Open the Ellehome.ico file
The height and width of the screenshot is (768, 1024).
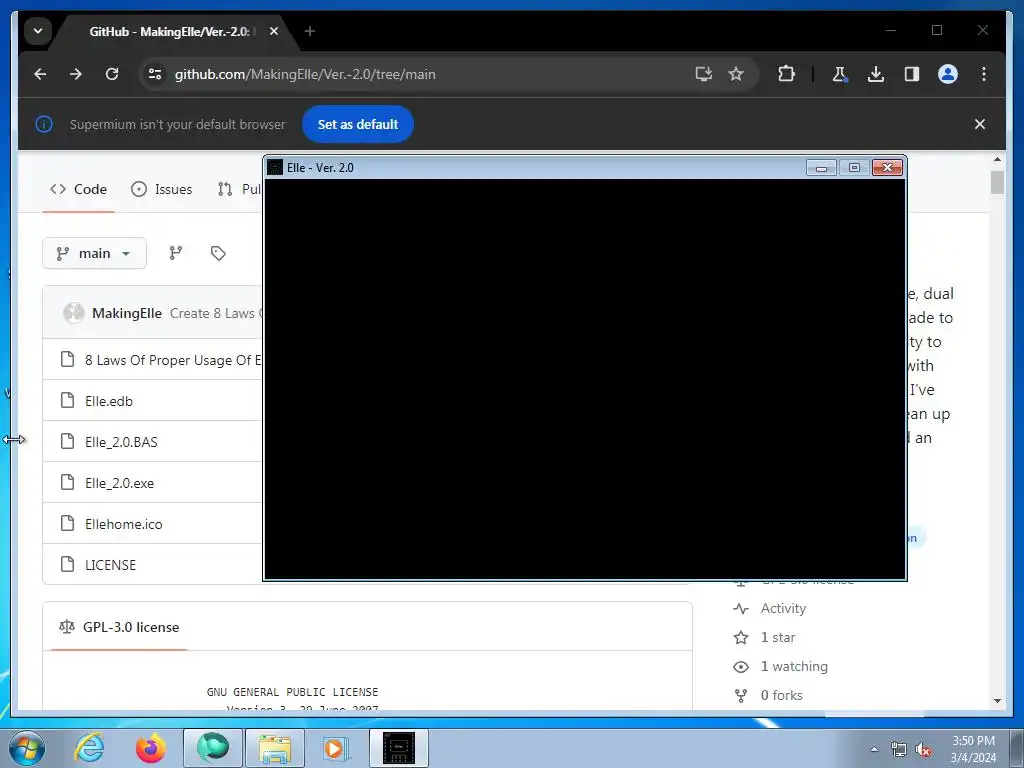(x=123, y=524)
